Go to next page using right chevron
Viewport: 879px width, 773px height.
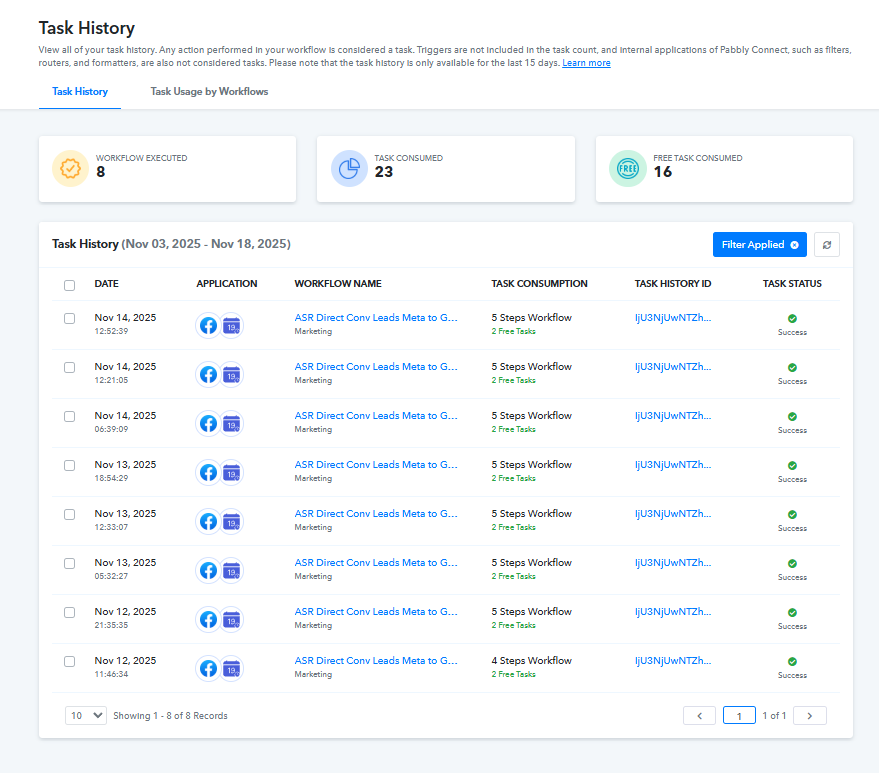(810, 715)
